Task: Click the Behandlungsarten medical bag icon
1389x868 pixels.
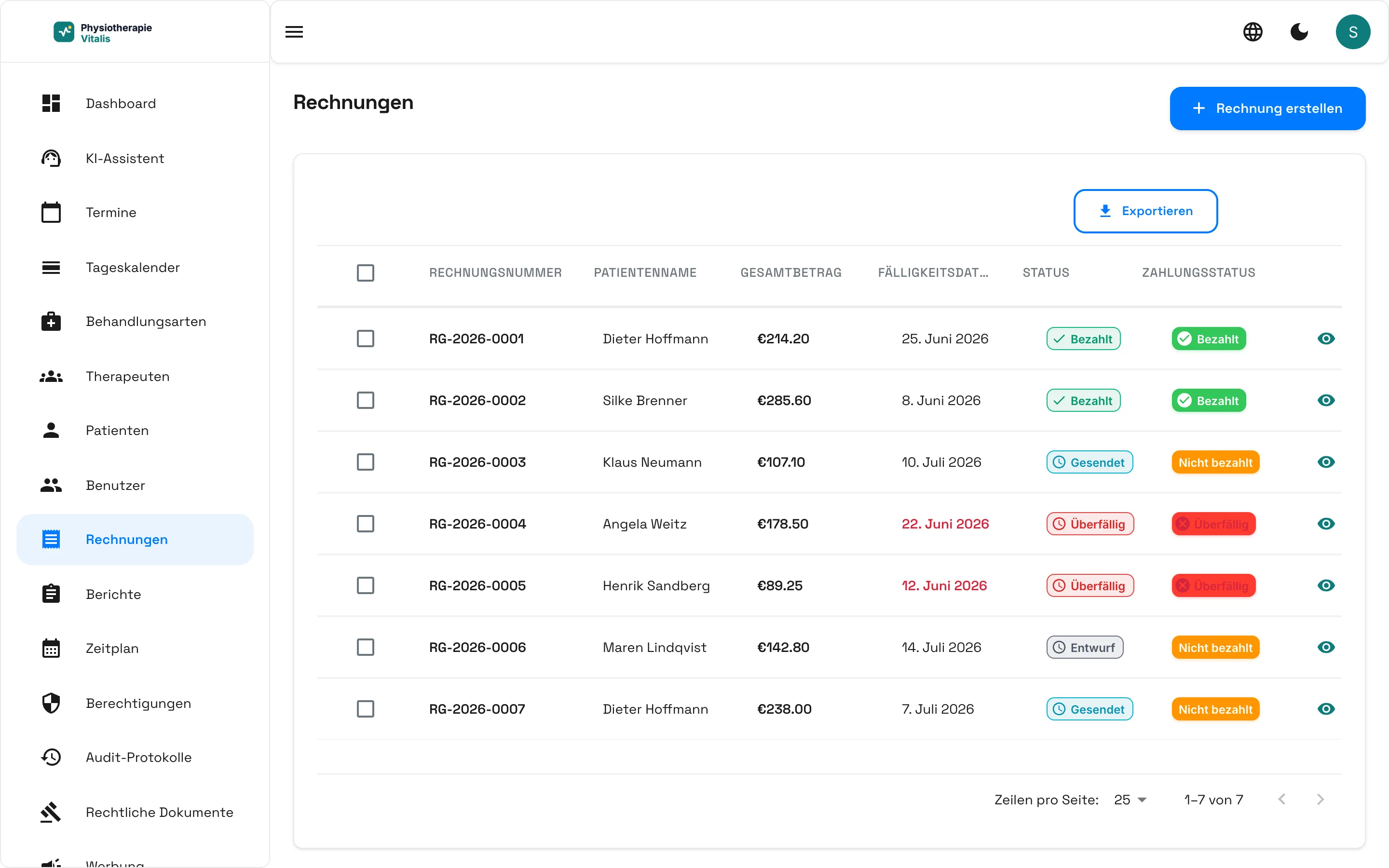Action: 51,322
